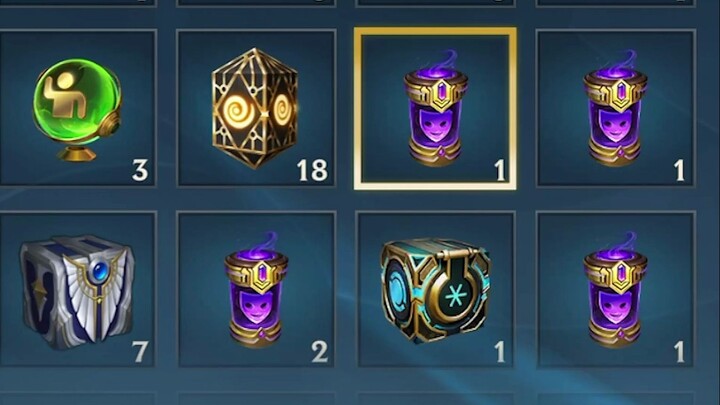Screen dimensions: 720x405
Task: Click the gold selection frame around the canister
Action: point(435,109)
